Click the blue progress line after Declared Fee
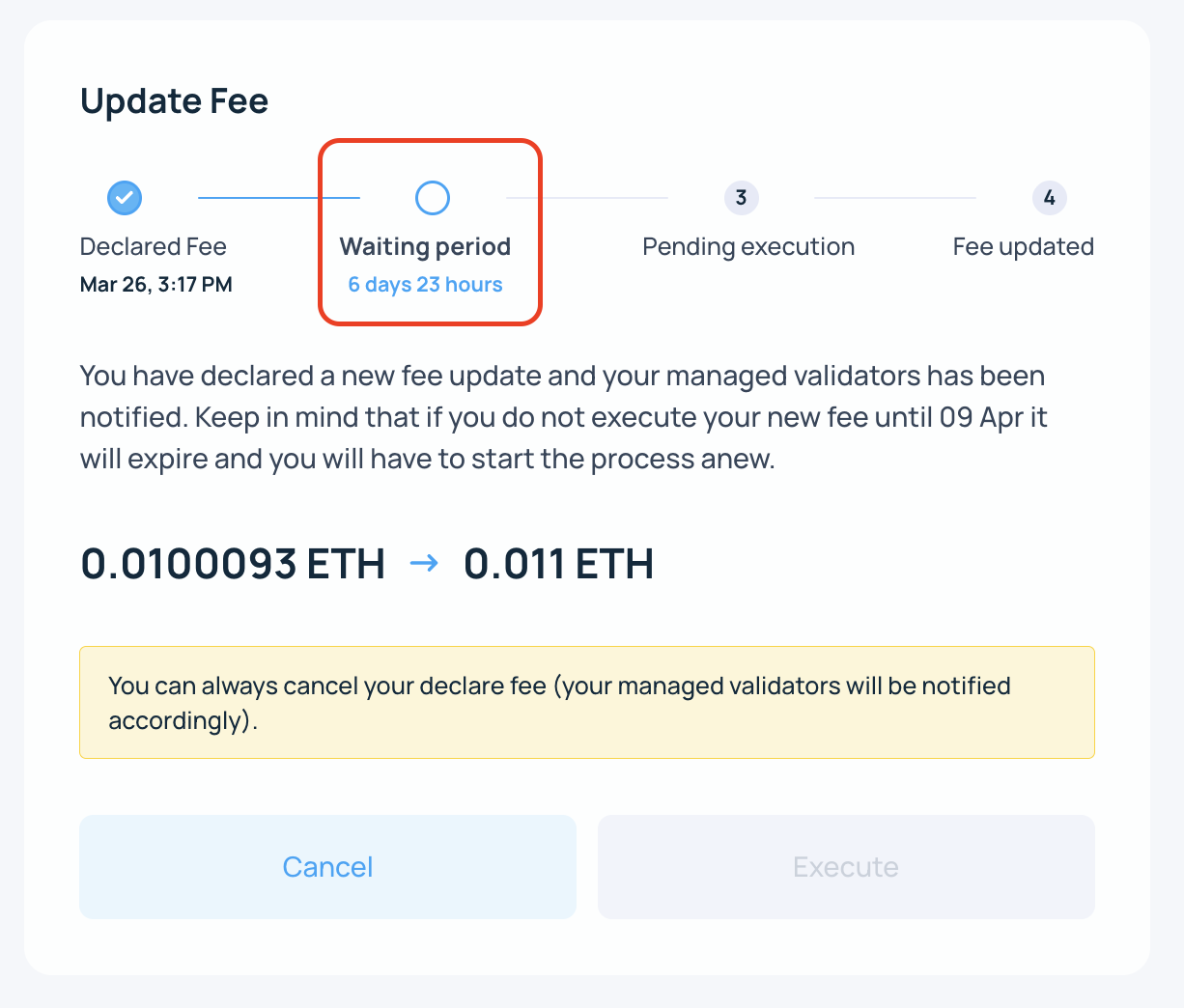 (x=278, y=198)
